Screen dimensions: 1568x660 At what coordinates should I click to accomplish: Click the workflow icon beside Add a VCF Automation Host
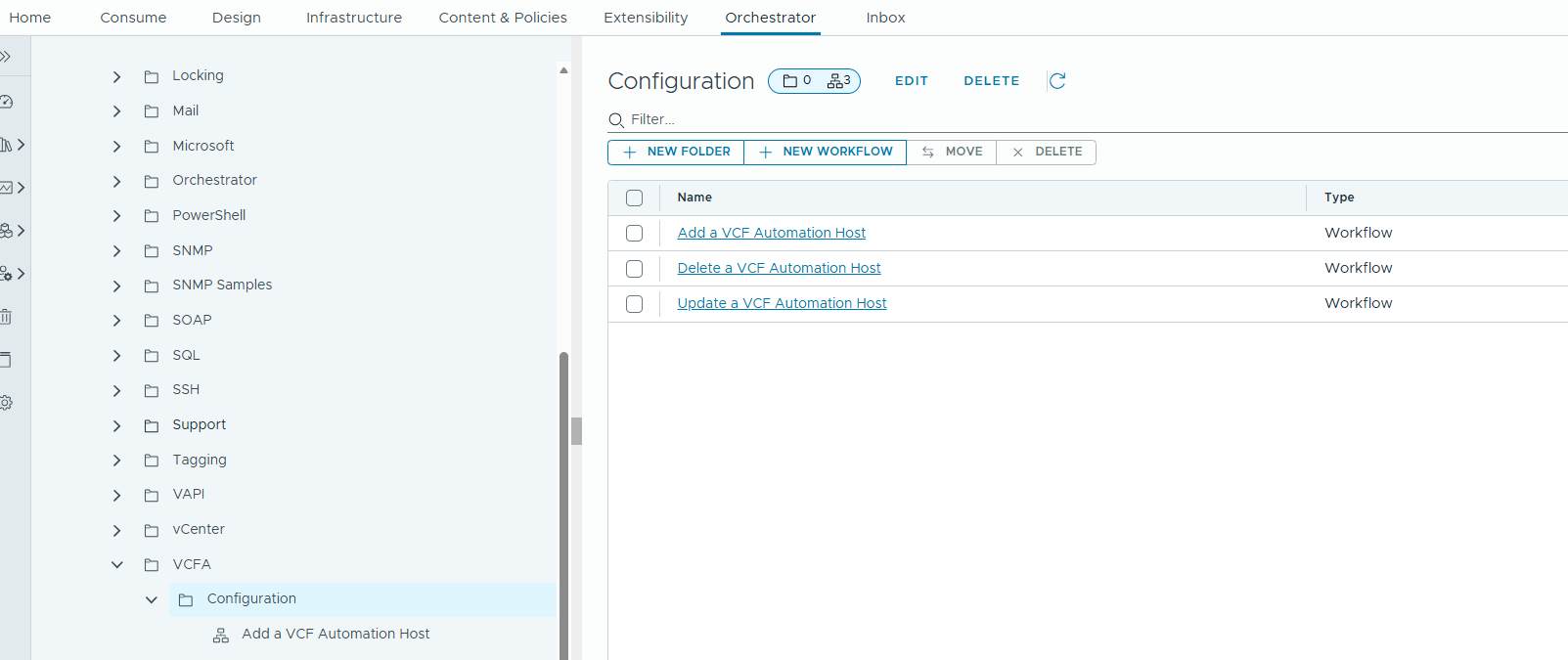tap(221, 635)
